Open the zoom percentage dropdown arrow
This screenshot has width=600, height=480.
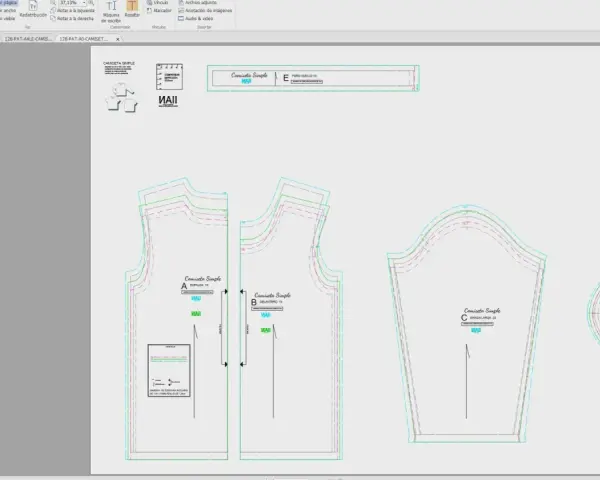click(84, 3)
